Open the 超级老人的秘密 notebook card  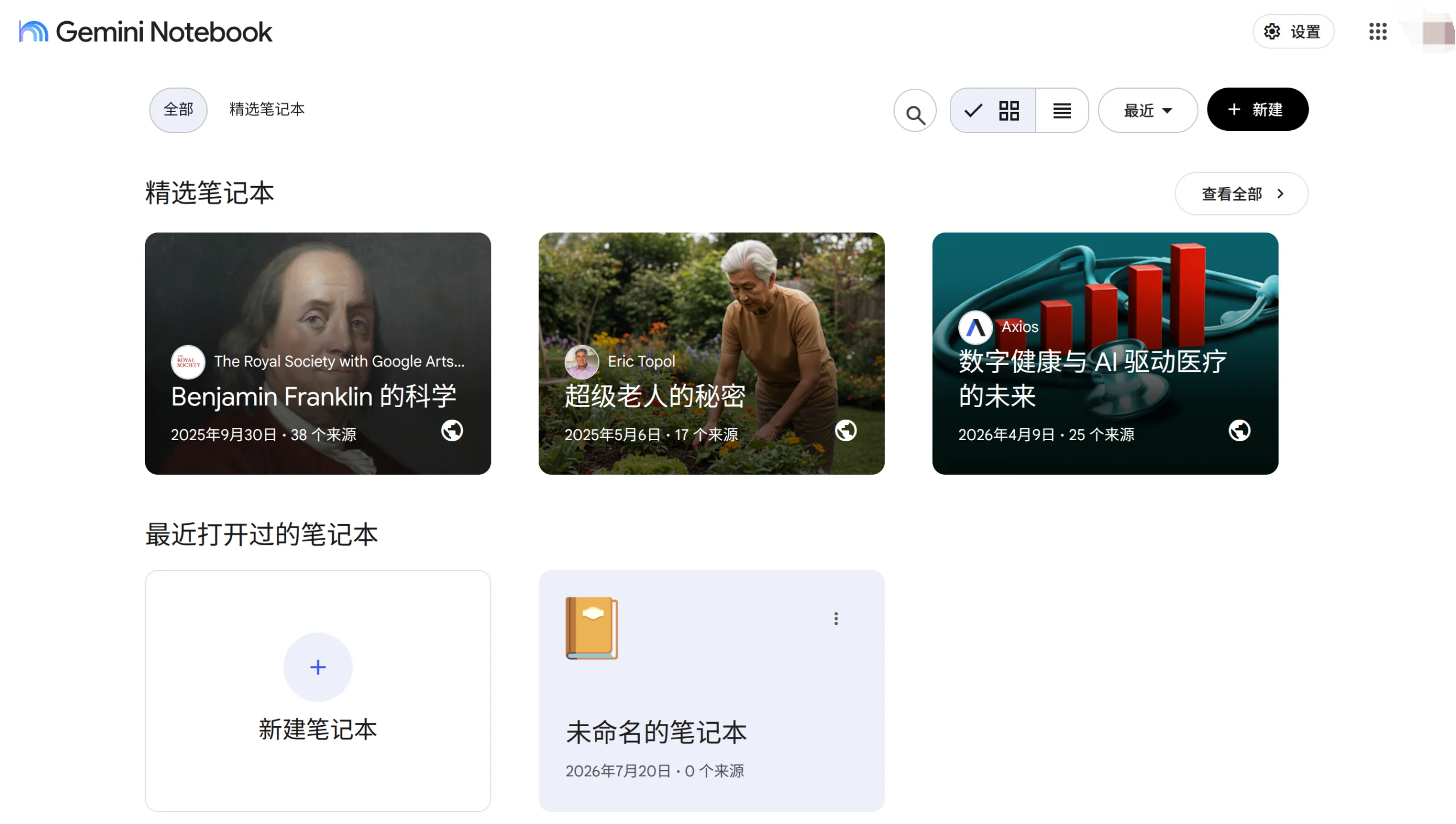712,353
